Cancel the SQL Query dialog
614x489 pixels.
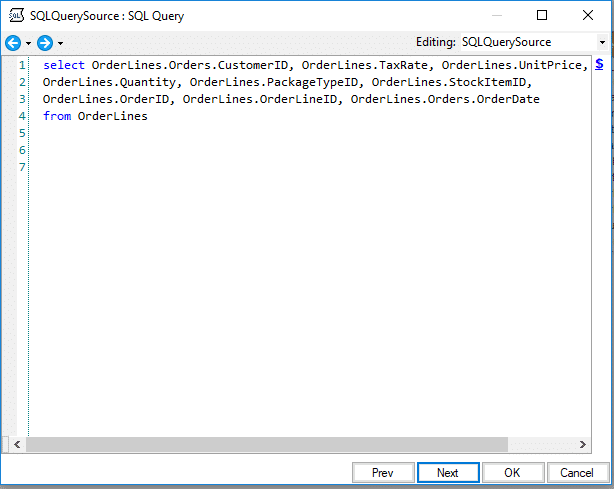click(x=577, y=472)
